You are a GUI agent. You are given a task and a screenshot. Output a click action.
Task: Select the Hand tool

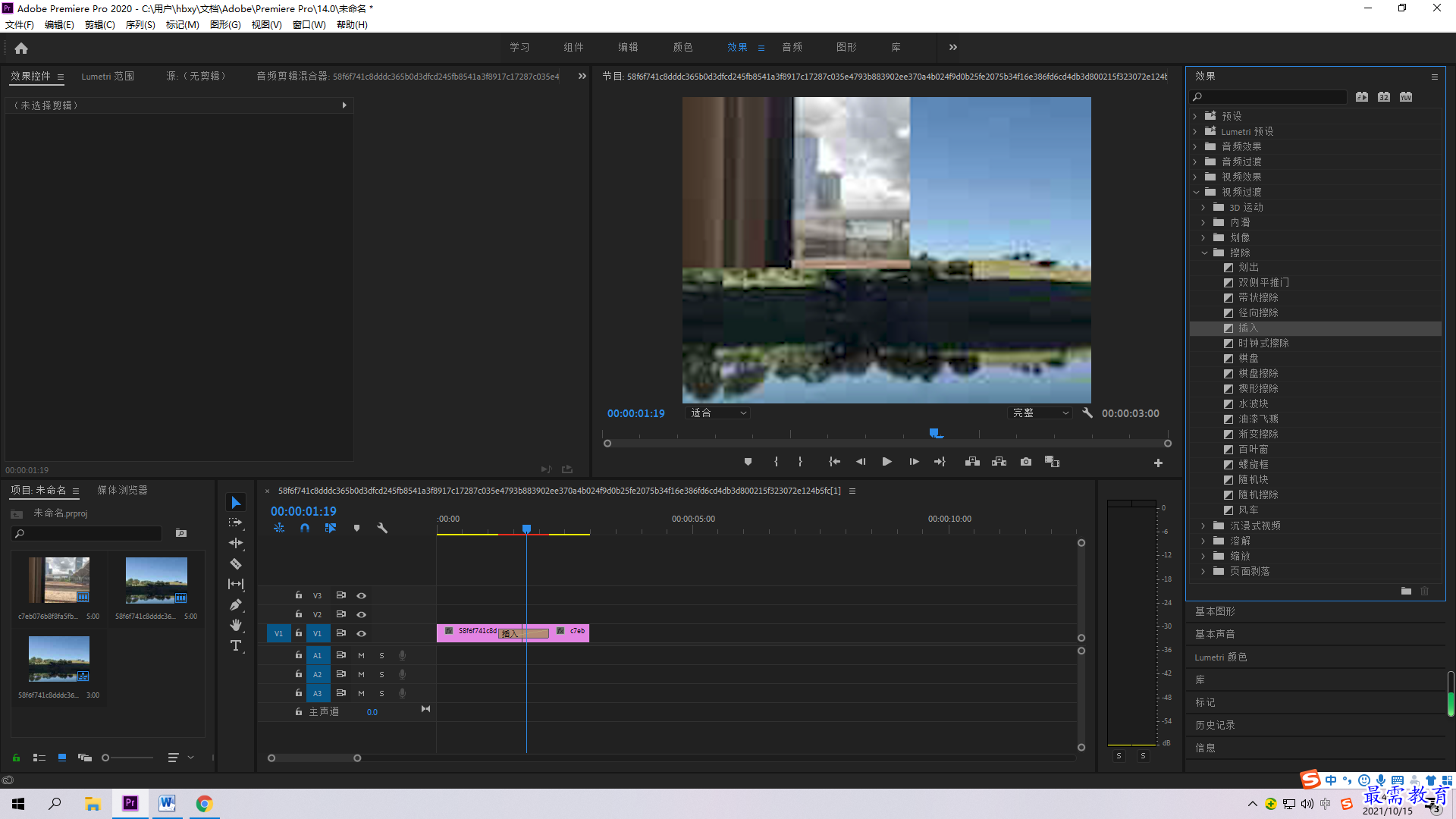[x=236, y=625]
